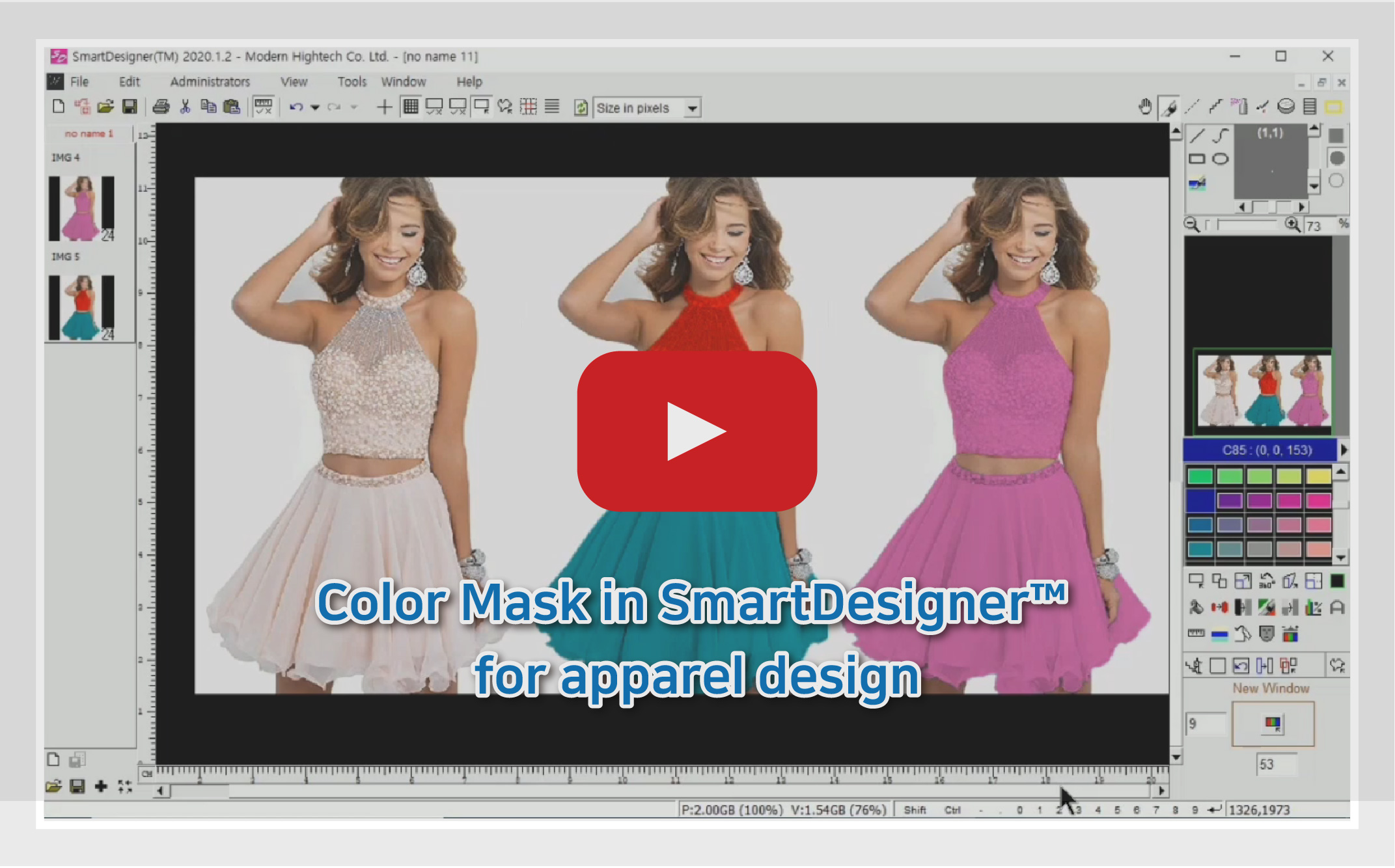Image resolution: width=1395 pixels, height=868 pixels.
Task: Click the Open folder icon in toolbar
Action: click(x=105, y=107)
